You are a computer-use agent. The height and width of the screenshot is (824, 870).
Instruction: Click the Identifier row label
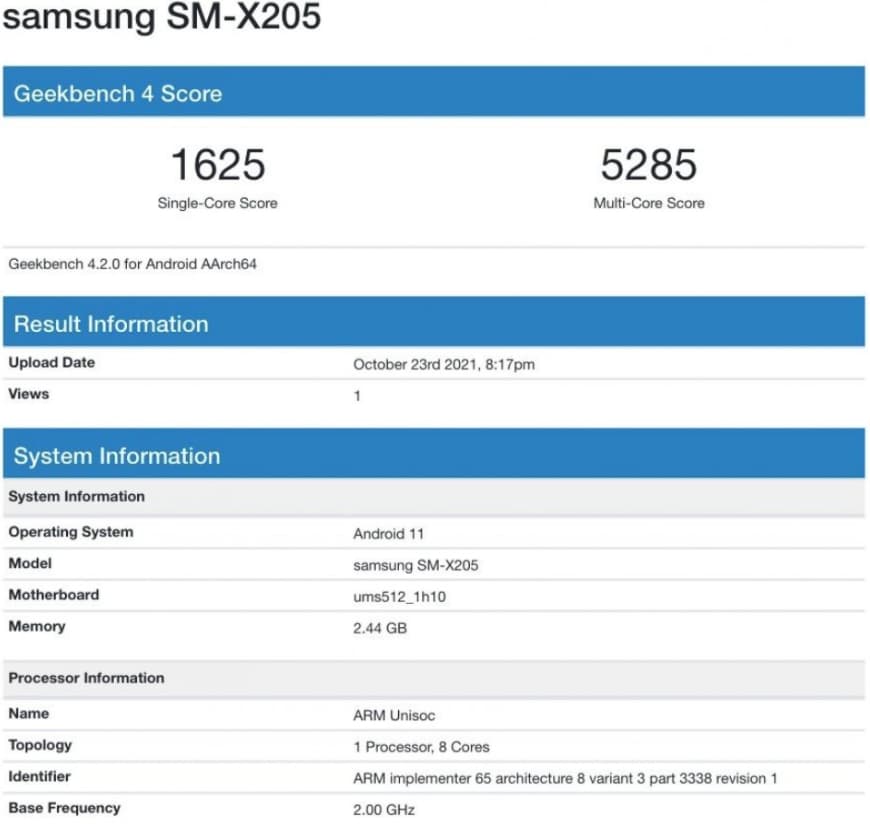39,777
